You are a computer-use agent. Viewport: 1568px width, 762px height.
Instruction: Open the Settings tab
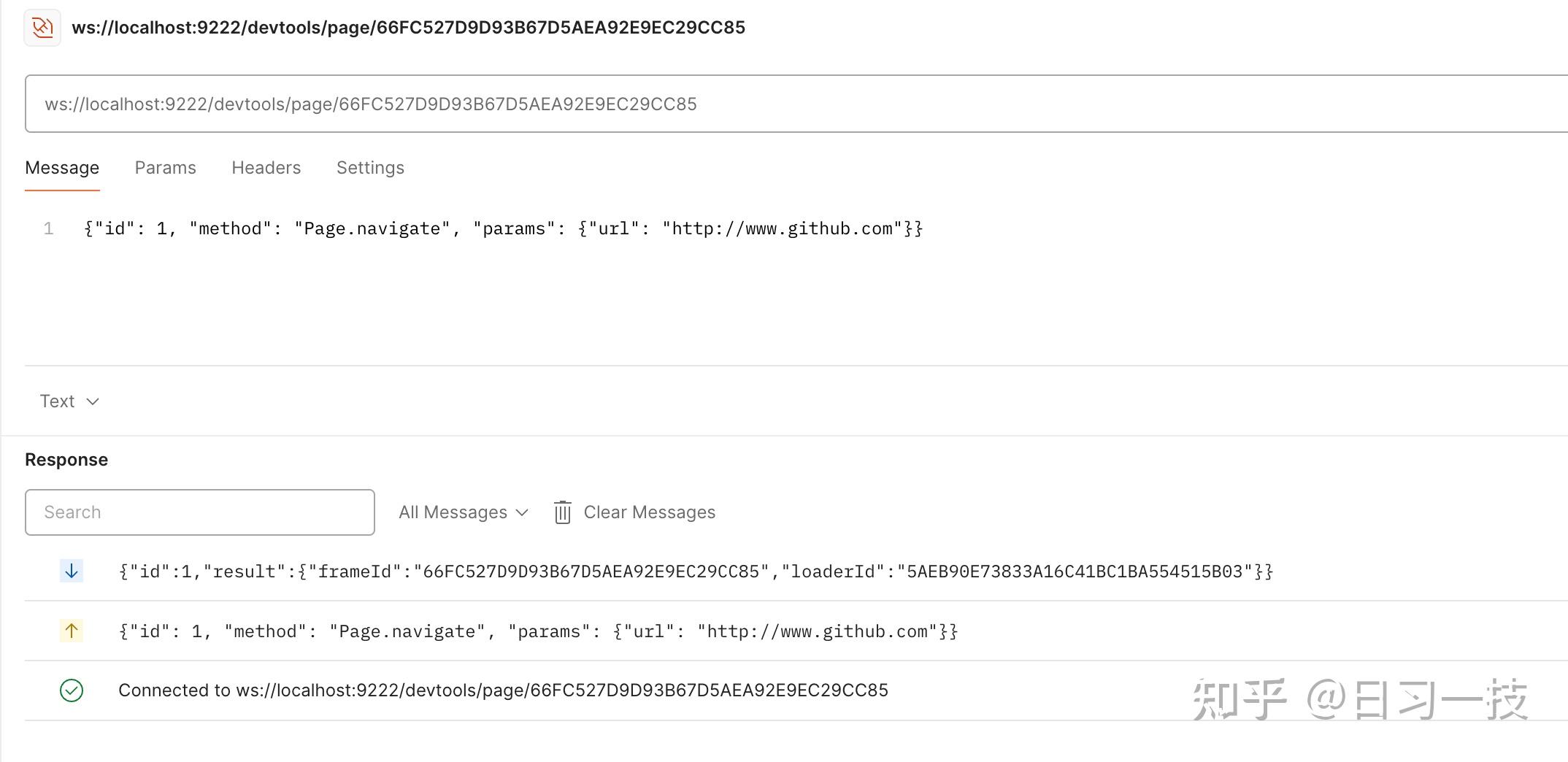(370, 168)
